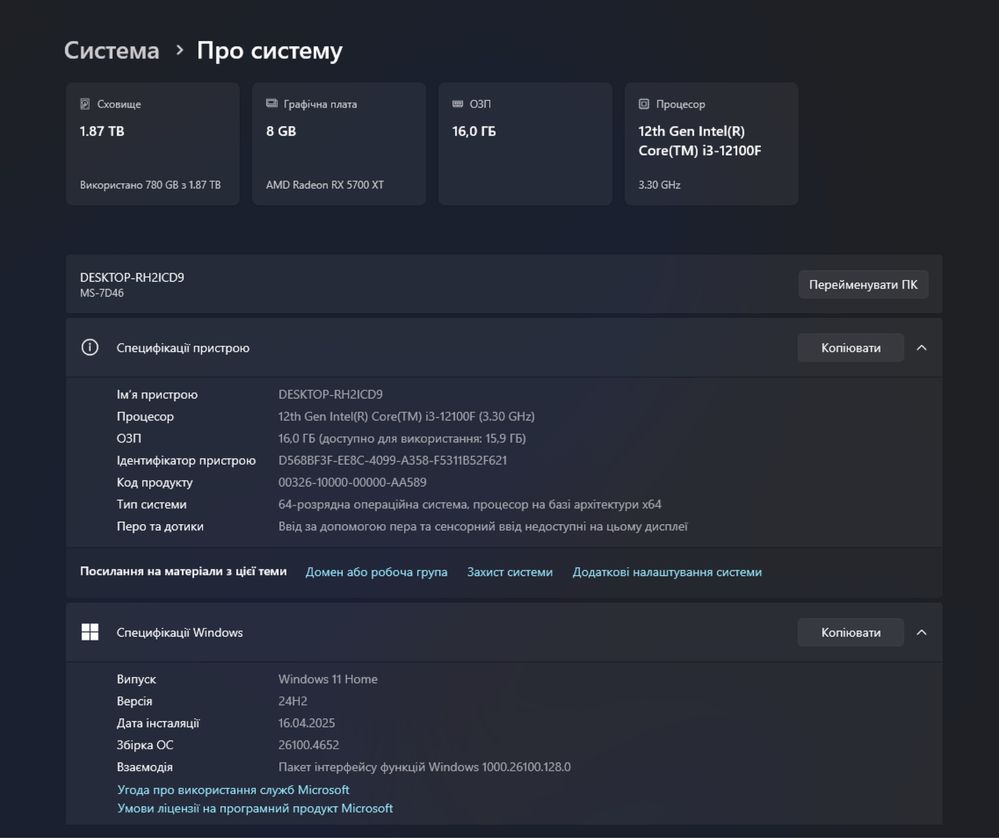
Task: Click installation date 16.04.2025
Action: pyautogui.click(x=306, y=723)
